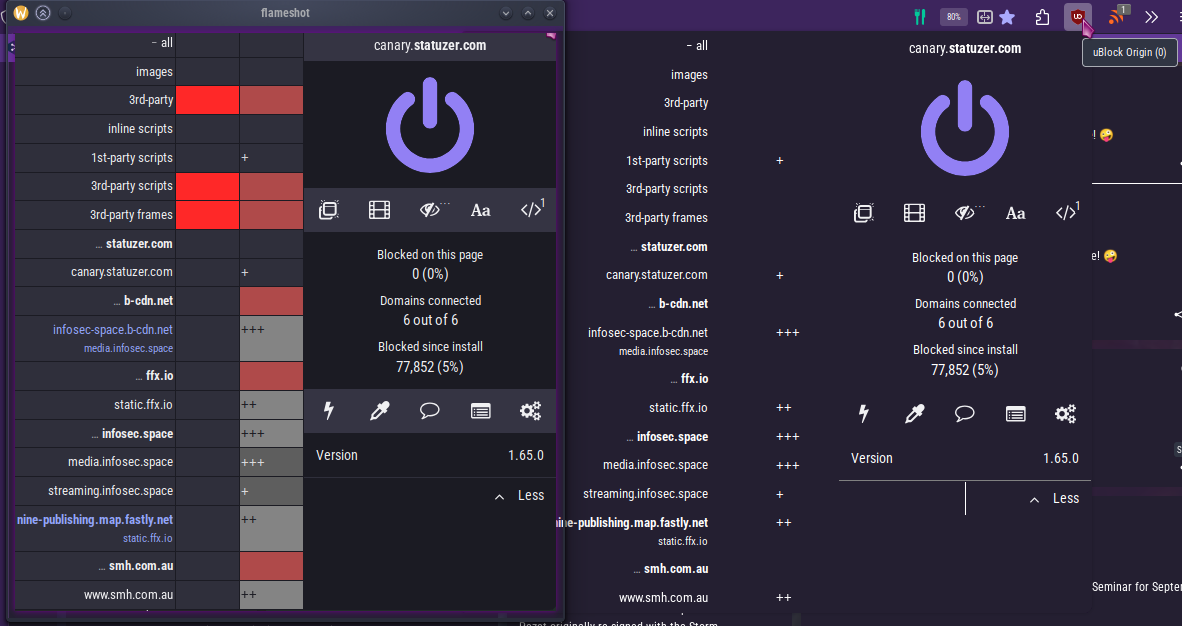Click the keep-above arrows icon in flameshot title bar
The height and width of the screenshot is (626, 1182).
coord(43,13)
